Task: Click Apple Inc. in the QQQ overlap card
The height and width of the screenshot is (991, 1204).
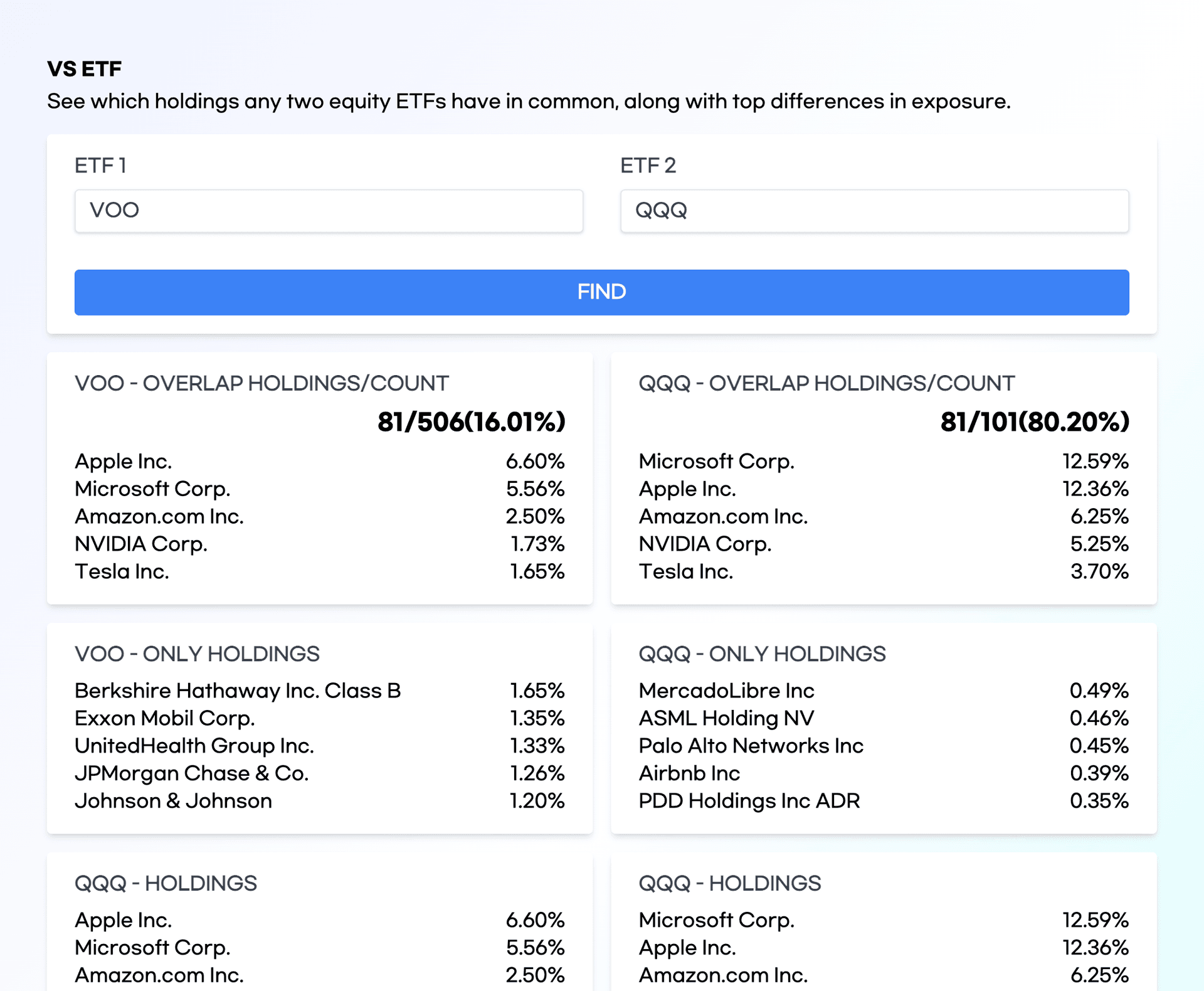Action: click(687, 489)
